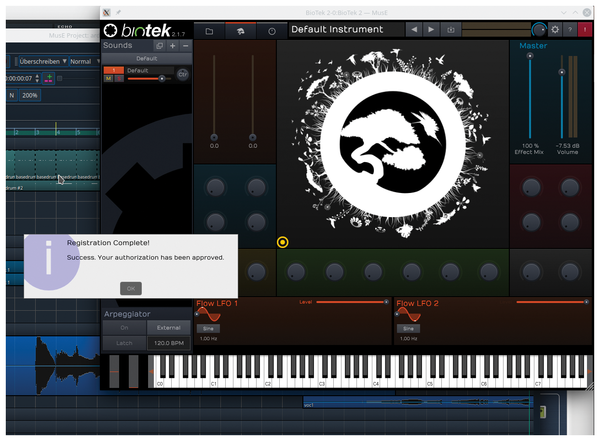Click top-right knob in teal panel
Image resolution: width=600 pixels, height=441 pixels.
(256, 187)
